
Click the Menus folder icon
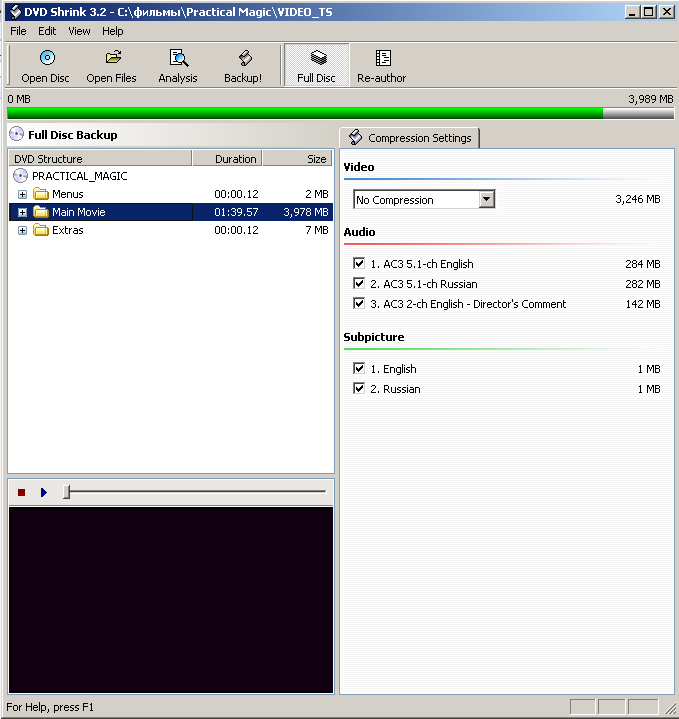[x=41, y=194]
